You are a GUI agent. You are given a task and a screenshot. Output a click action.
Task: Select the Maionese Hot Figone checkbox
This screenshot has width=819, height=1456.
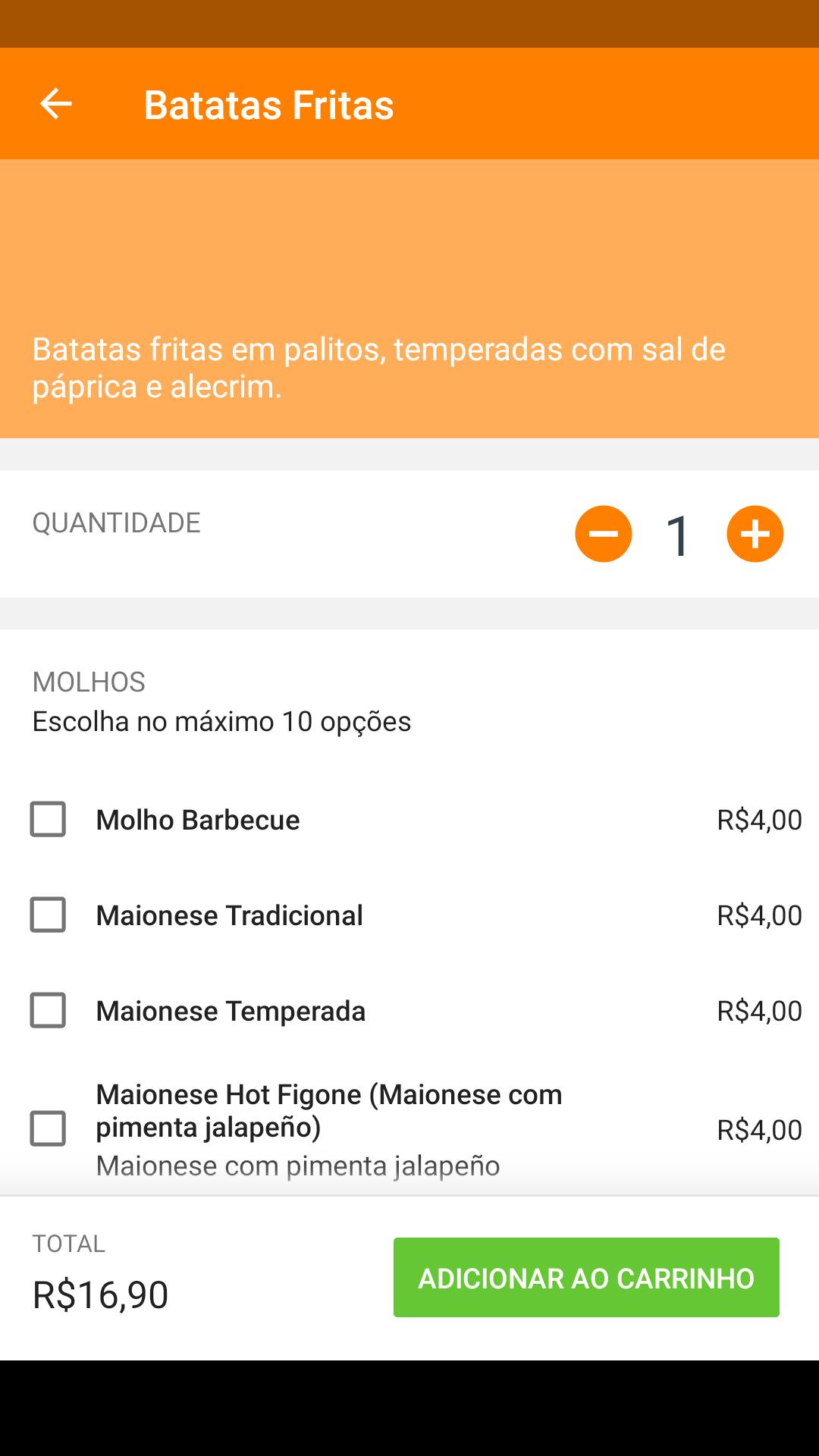pyautogui.click(x=48, y=1128)
